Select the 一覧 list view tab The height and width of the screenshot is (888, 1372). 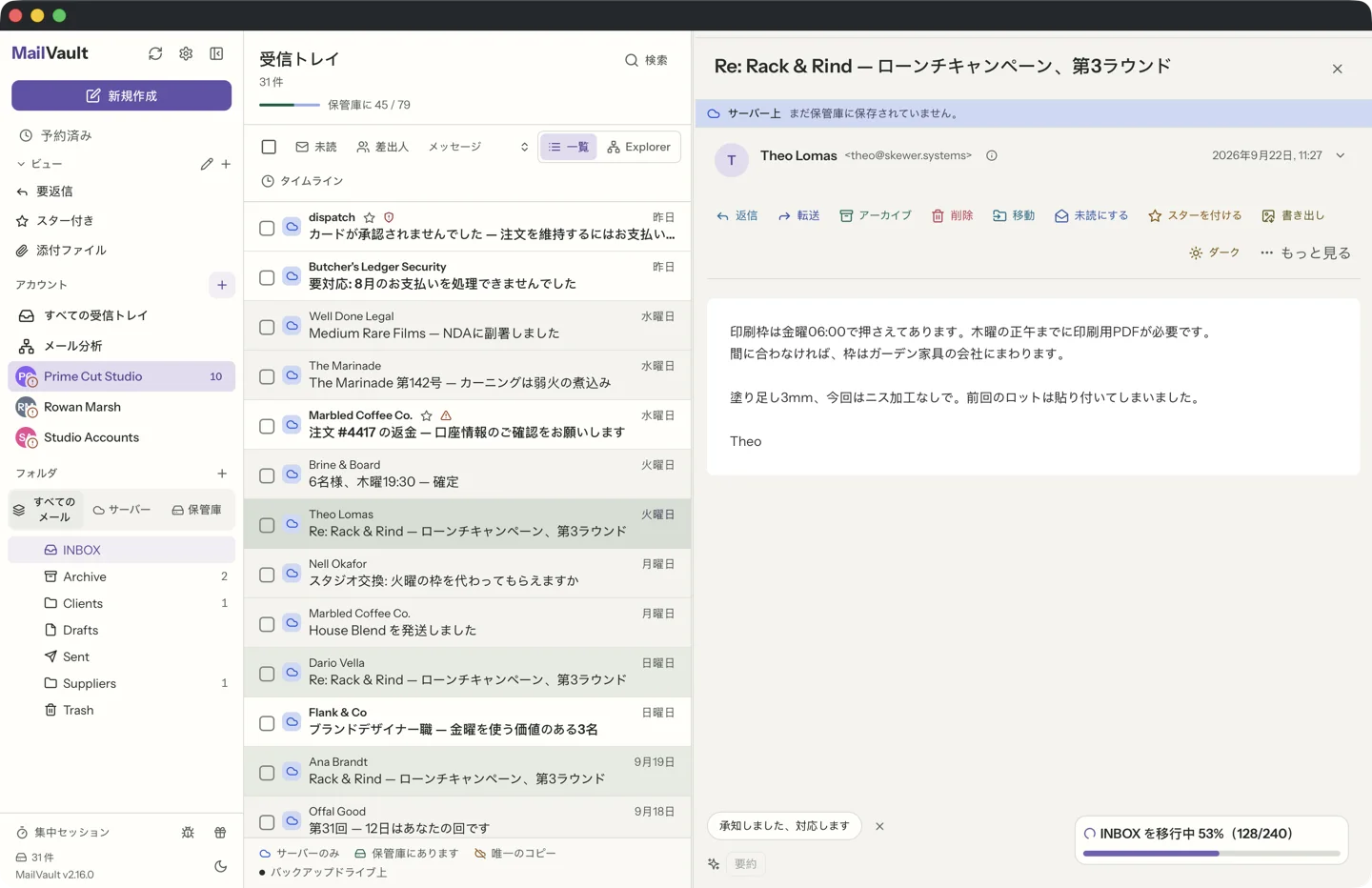pyautogui.click(x=569, y=147)
